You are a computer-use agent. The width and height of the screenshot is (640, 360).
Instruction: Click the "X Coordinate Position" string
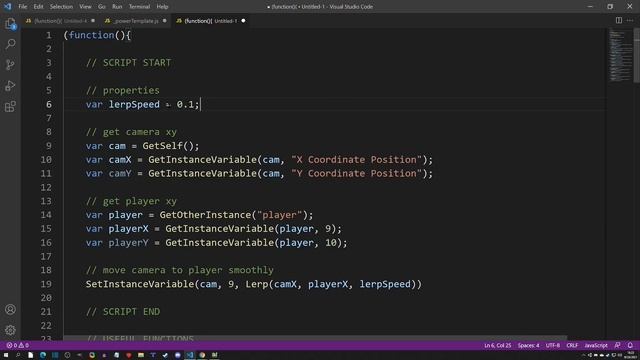click(356, 160)
